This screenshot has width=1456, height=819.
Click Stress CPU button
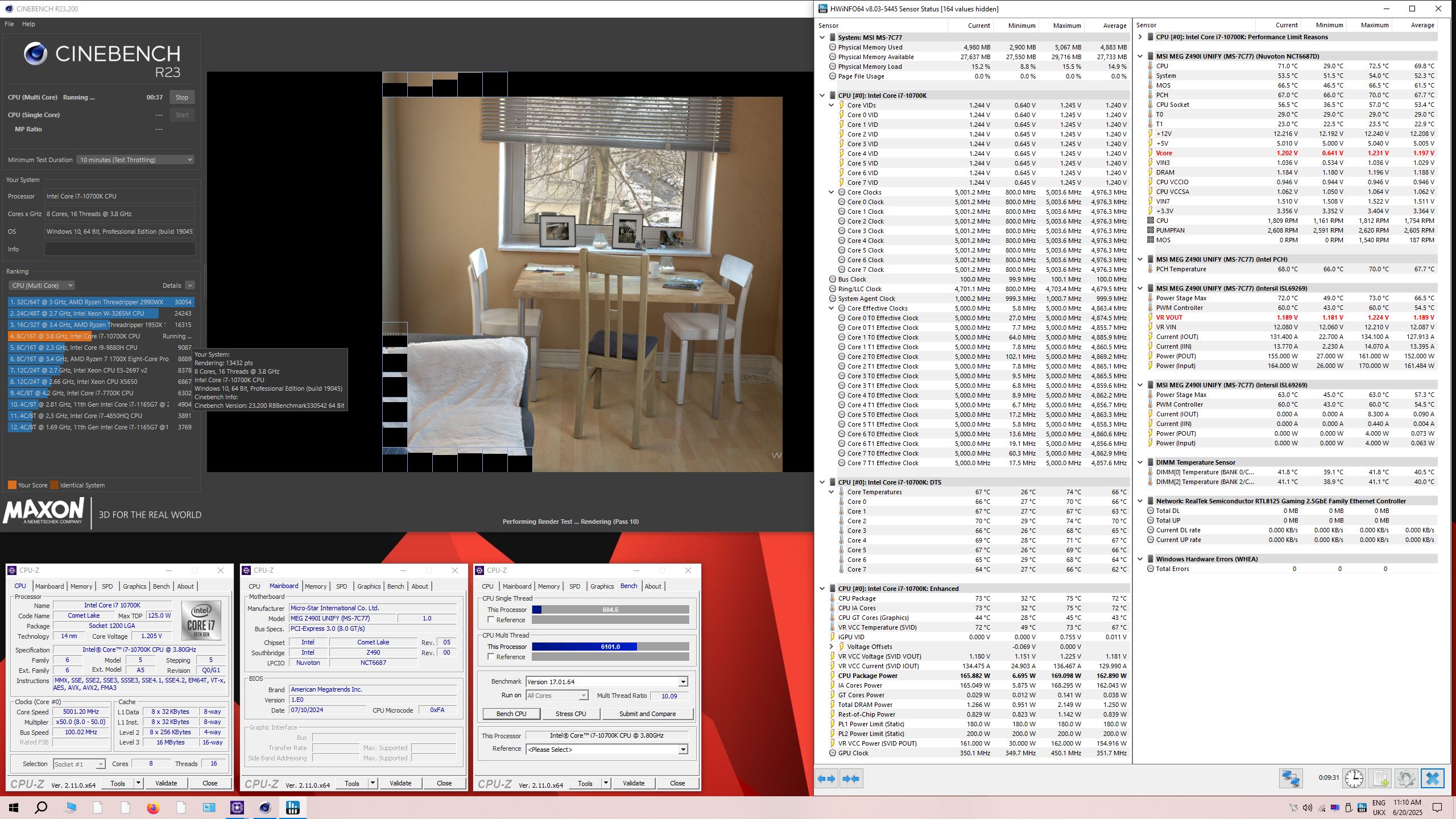(571, 714)
